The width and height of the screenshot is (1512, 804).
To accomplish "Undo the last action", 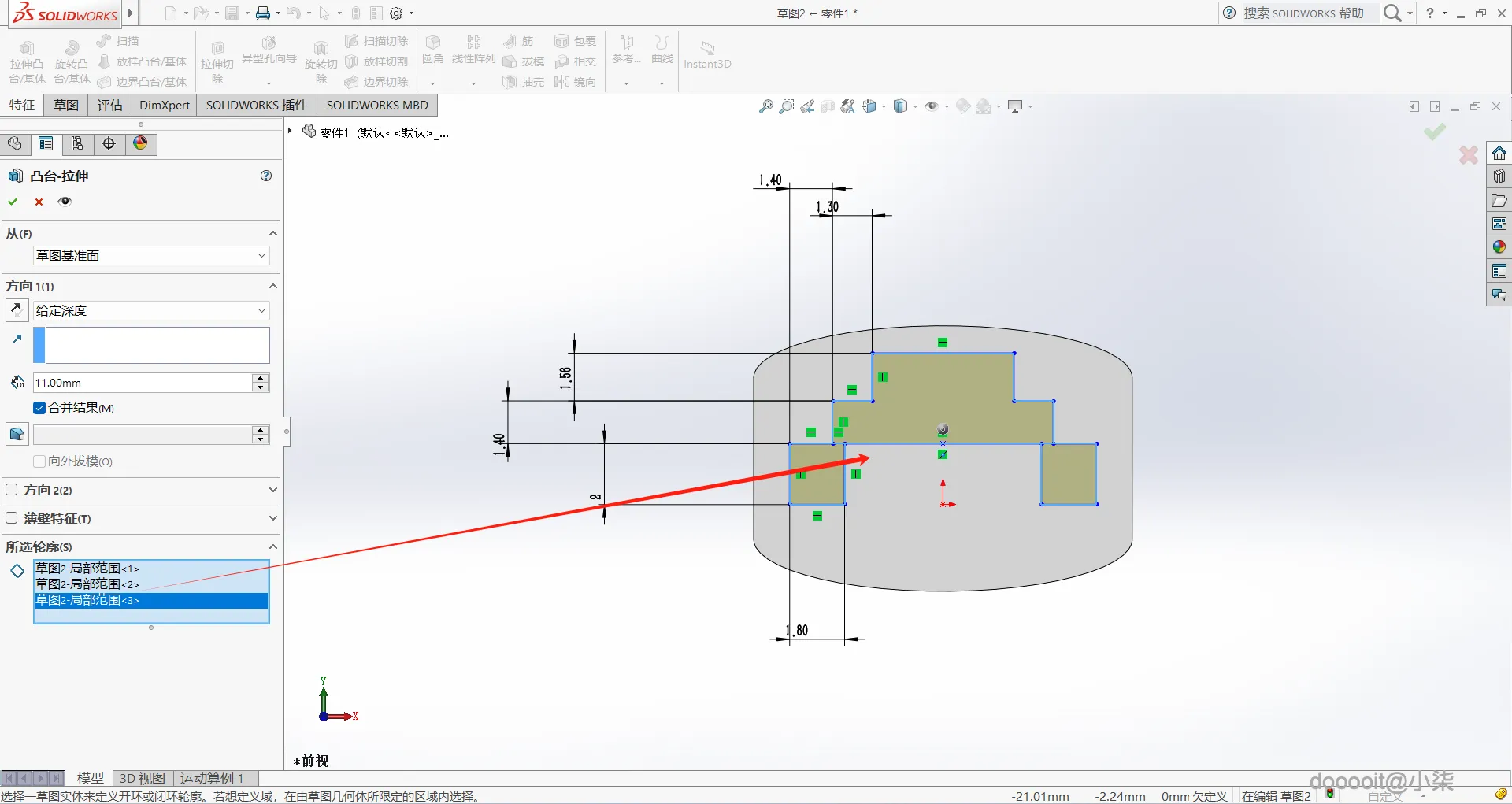I will pos(294,13).
